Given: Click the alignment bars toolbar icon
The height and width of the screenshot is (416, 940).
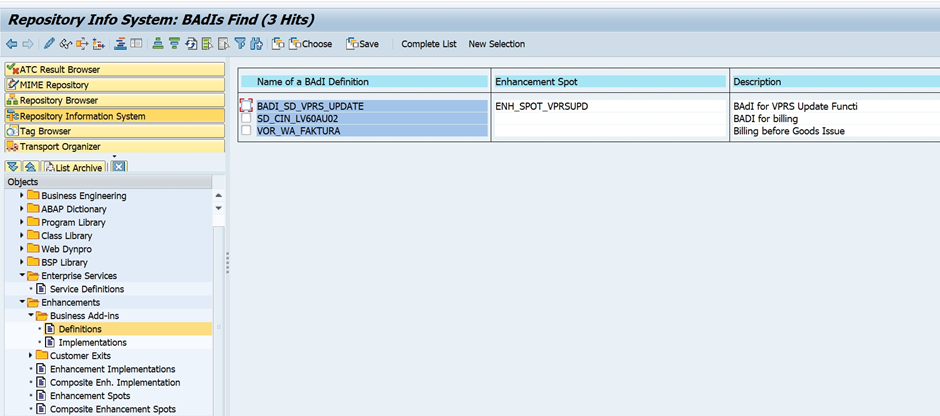Looking at the screenshot, I should point(120,44).
